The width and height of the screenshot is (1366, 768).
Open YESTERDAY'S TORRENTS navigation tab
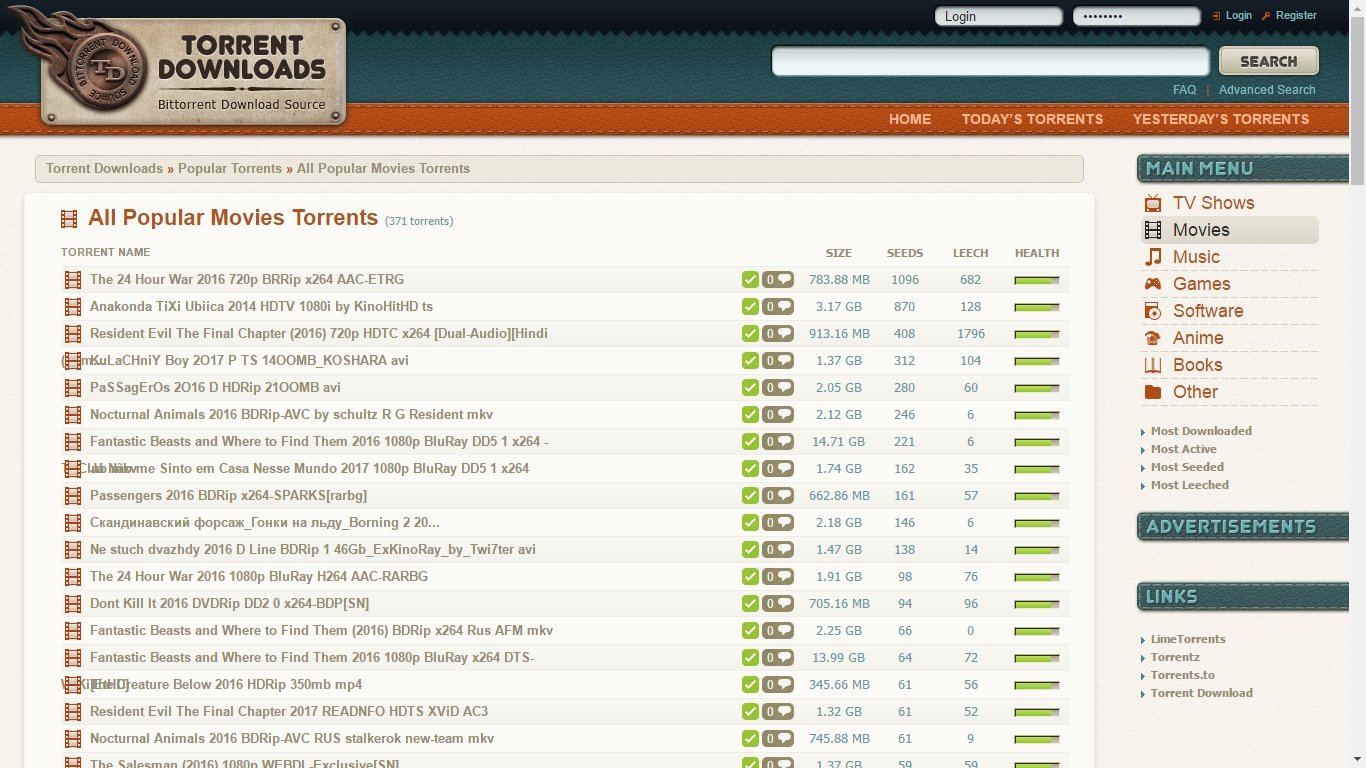1221,119
